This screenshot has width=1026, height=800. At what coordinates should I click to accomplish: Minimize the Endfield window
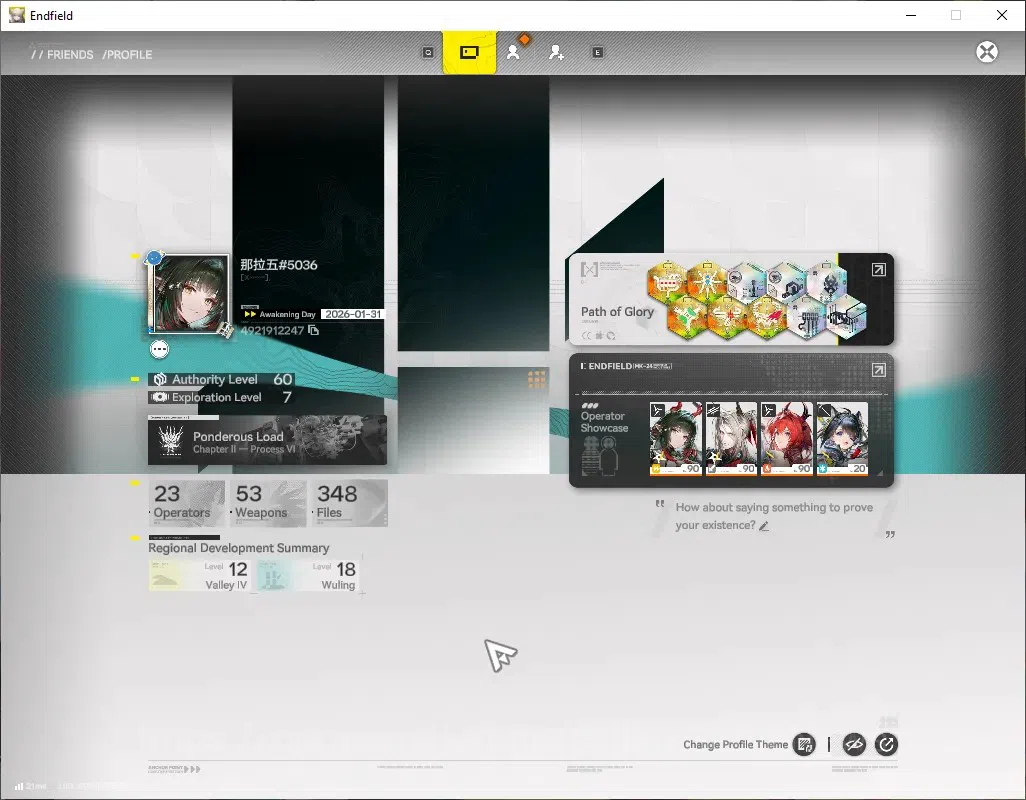point(911,15)
